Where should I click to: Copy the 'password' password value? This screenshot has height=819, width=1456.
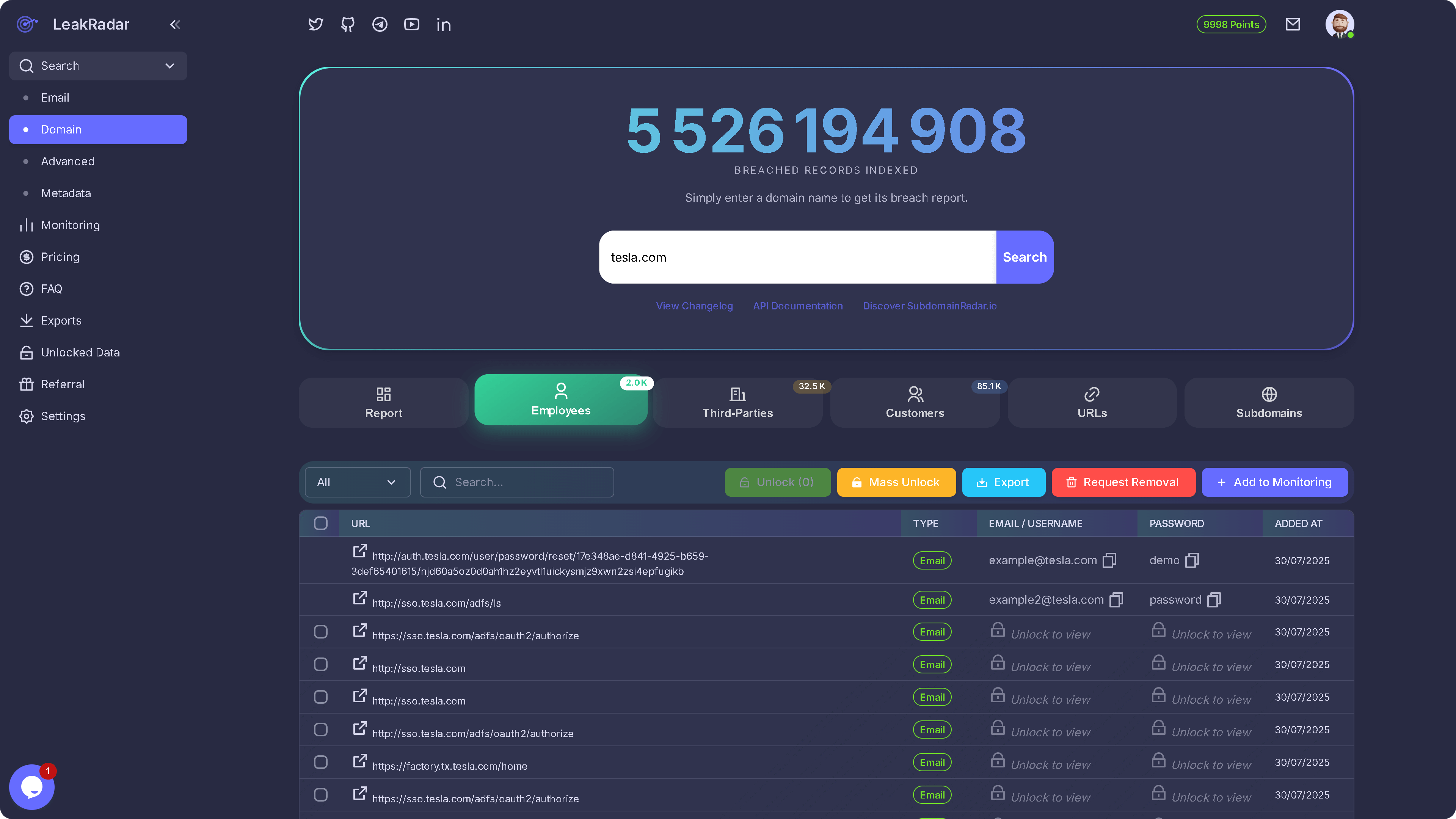point(1214,600)
